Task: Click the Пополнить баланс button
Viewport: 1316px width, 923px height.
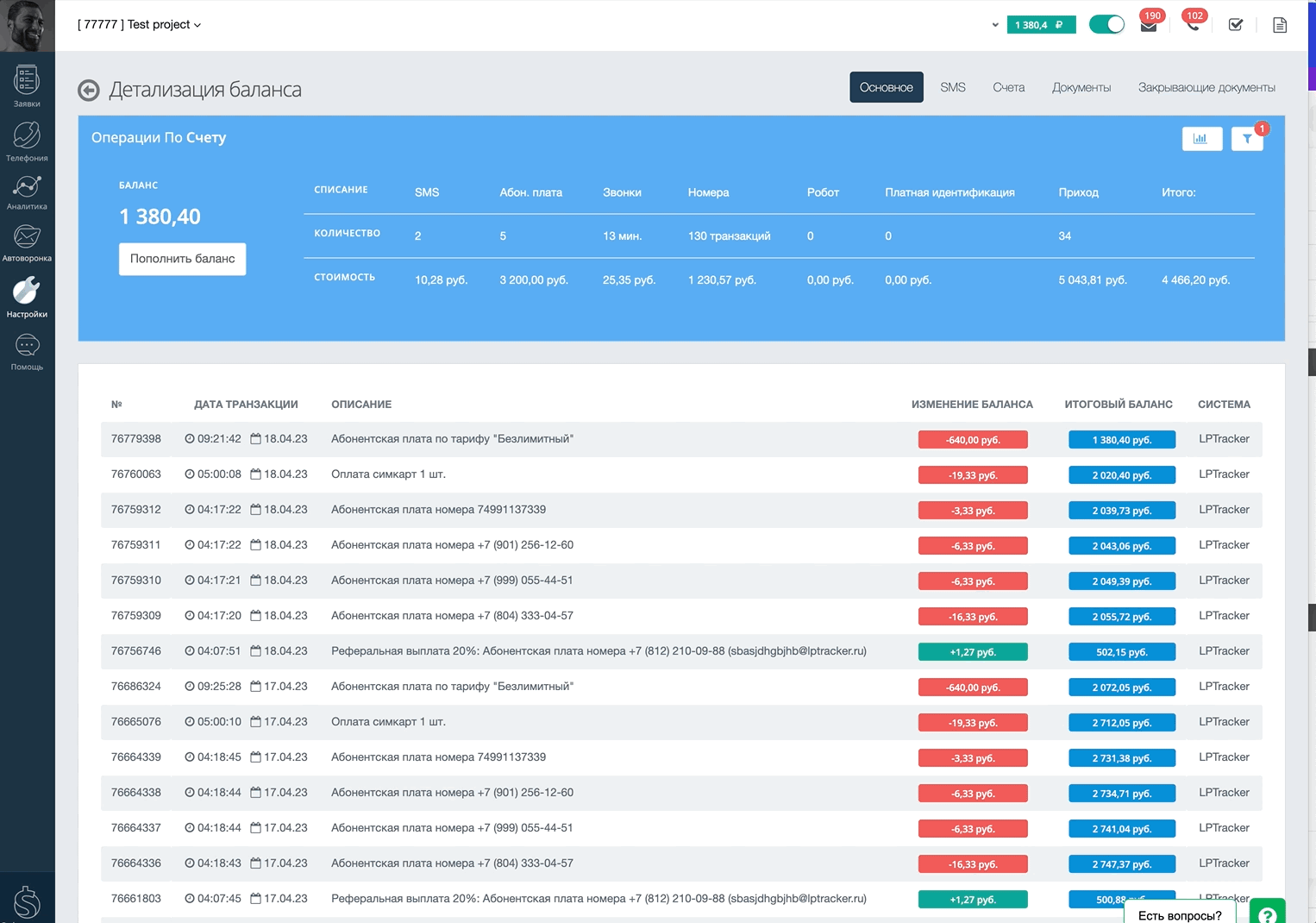Action: coord(183,259)
